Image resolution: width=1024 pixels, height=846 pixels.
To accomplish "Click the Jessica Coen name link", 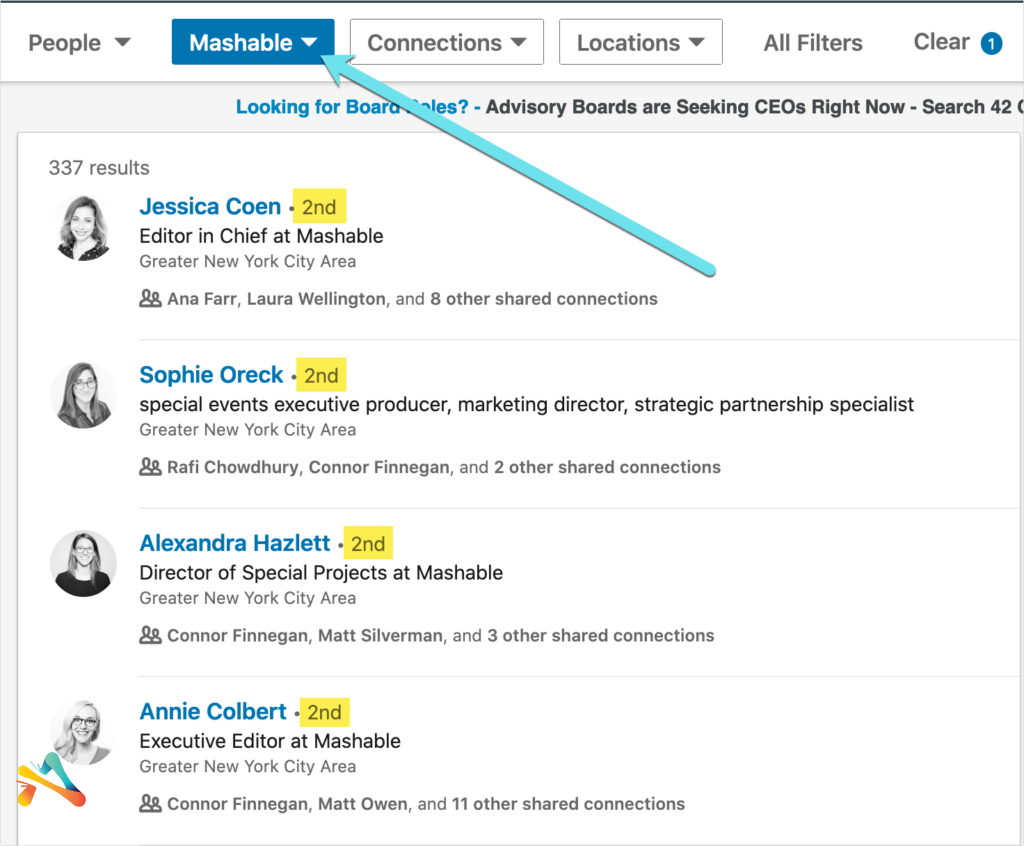I will (x=210, y=207).
